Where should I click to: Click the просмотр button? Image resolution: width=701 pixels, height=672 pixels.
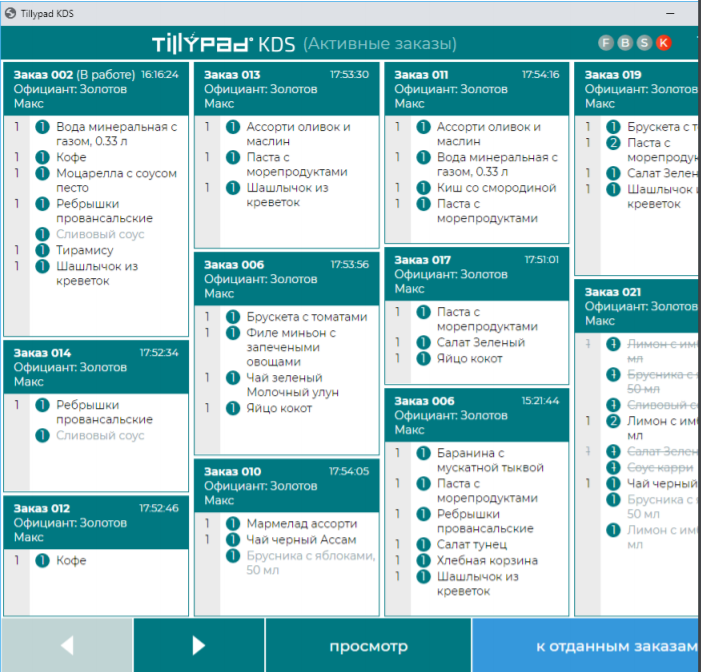pyautogui.click(x=368, y=645)
